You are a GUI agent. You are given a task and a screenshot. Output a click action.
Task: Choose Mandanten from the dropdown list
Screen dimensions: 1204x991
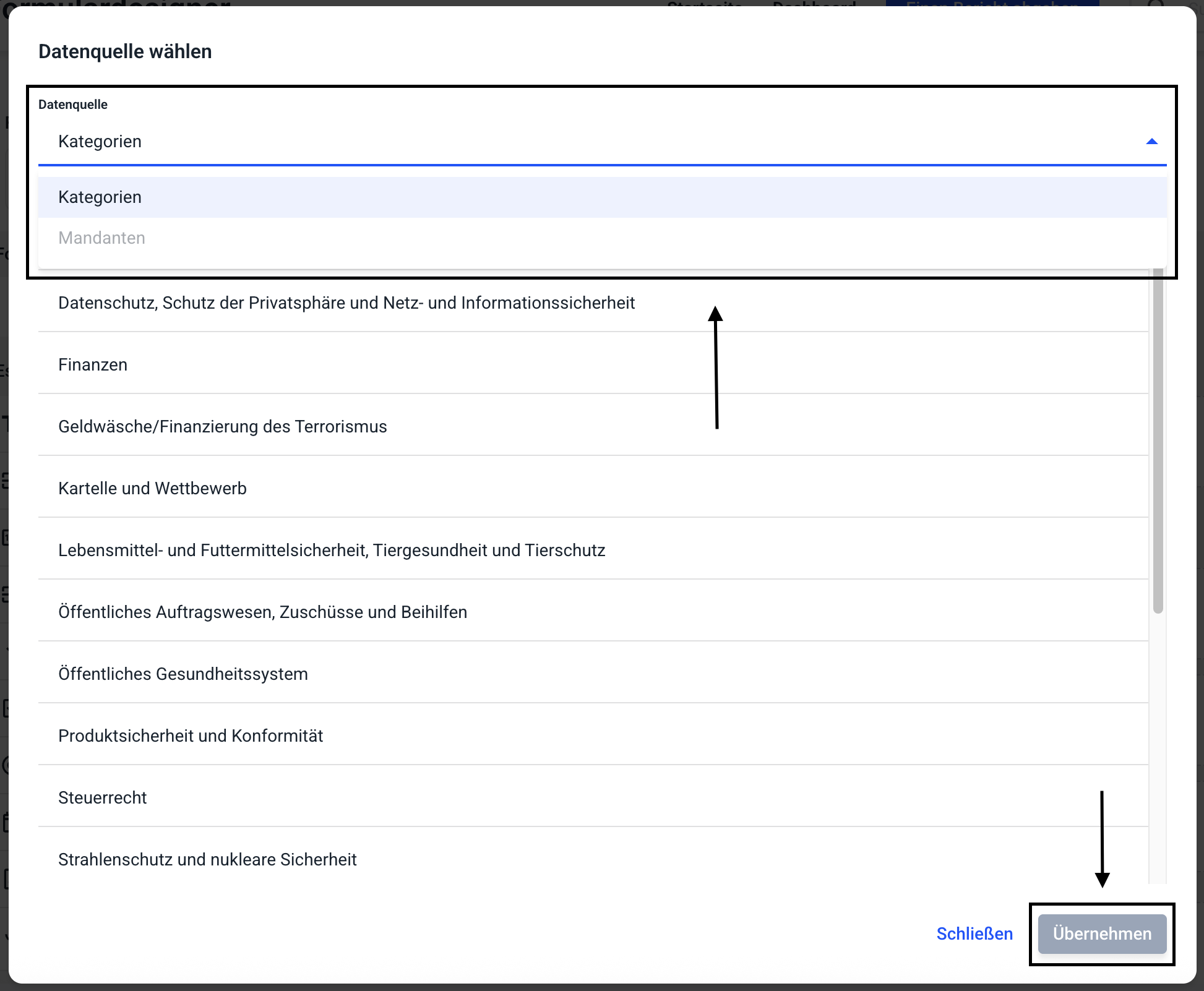pyautogui.click(x=101, y=238)
